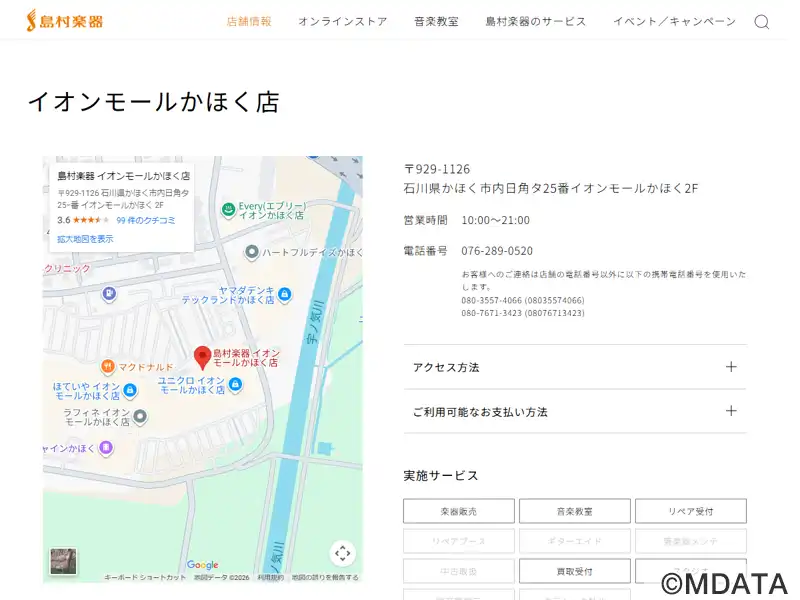Click the Google logo on map
Screen dimensions: 800x600
click(x=202, y=565)
